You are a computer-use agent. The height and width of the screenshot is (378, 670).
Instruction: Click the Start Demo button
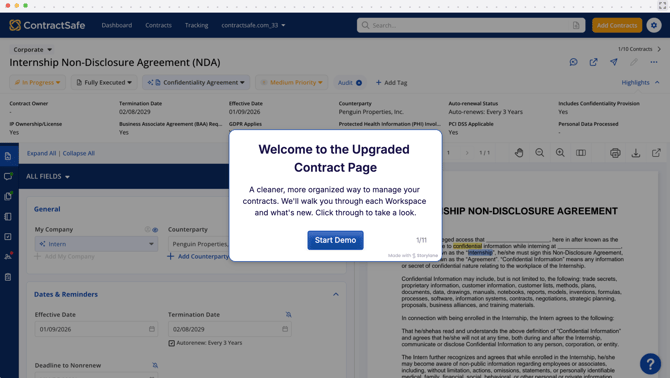click(x=335, y=240)
